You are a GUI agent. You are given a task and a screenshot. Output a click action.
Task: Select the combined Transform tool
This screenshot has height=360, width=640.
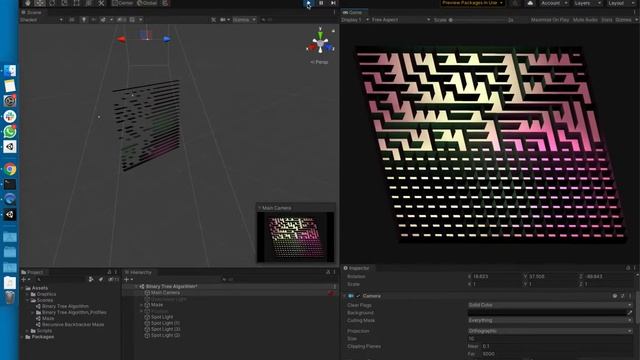point(89,3)
